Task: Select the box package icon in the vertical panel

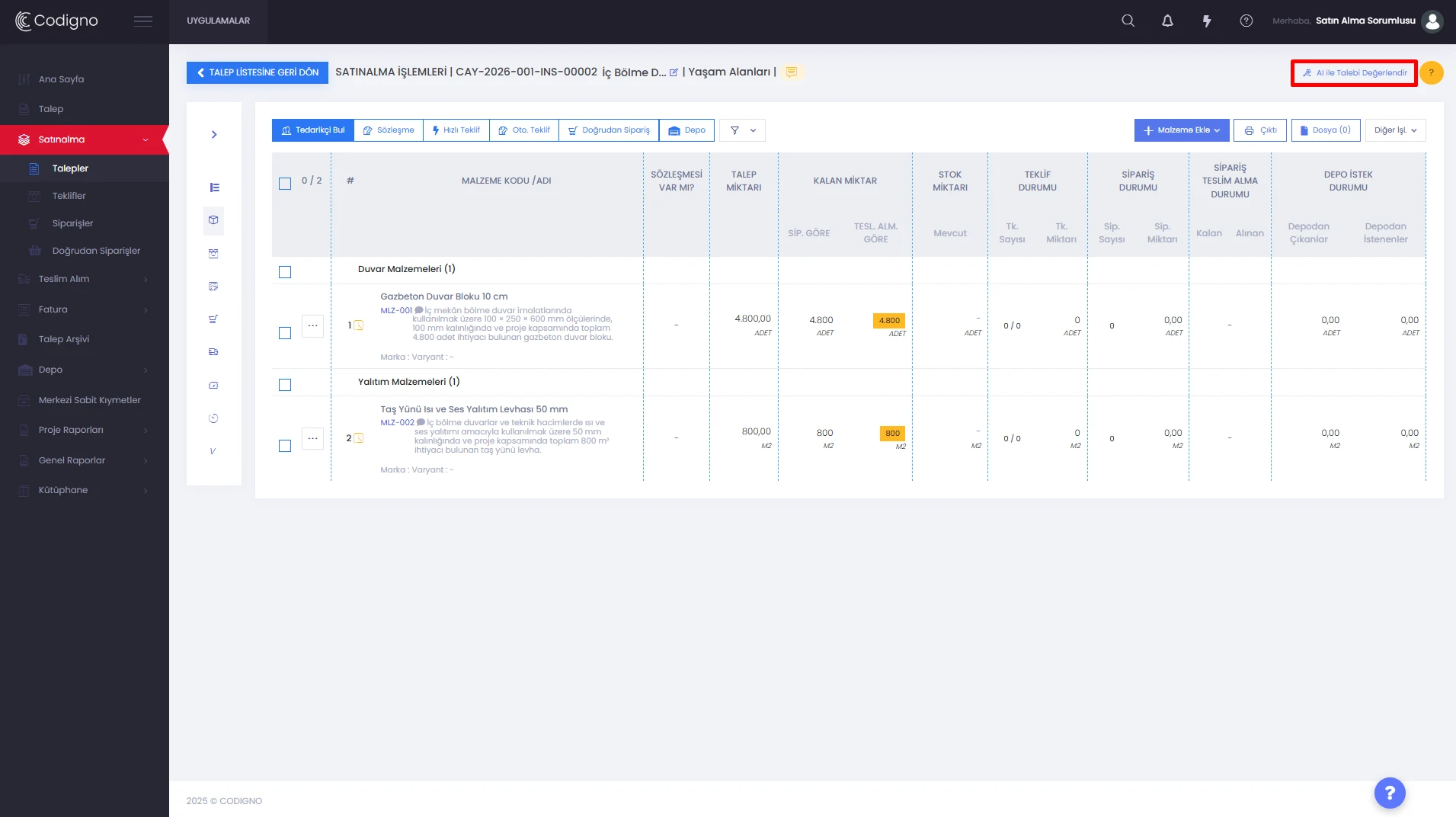Action: [x=214, y=253]
